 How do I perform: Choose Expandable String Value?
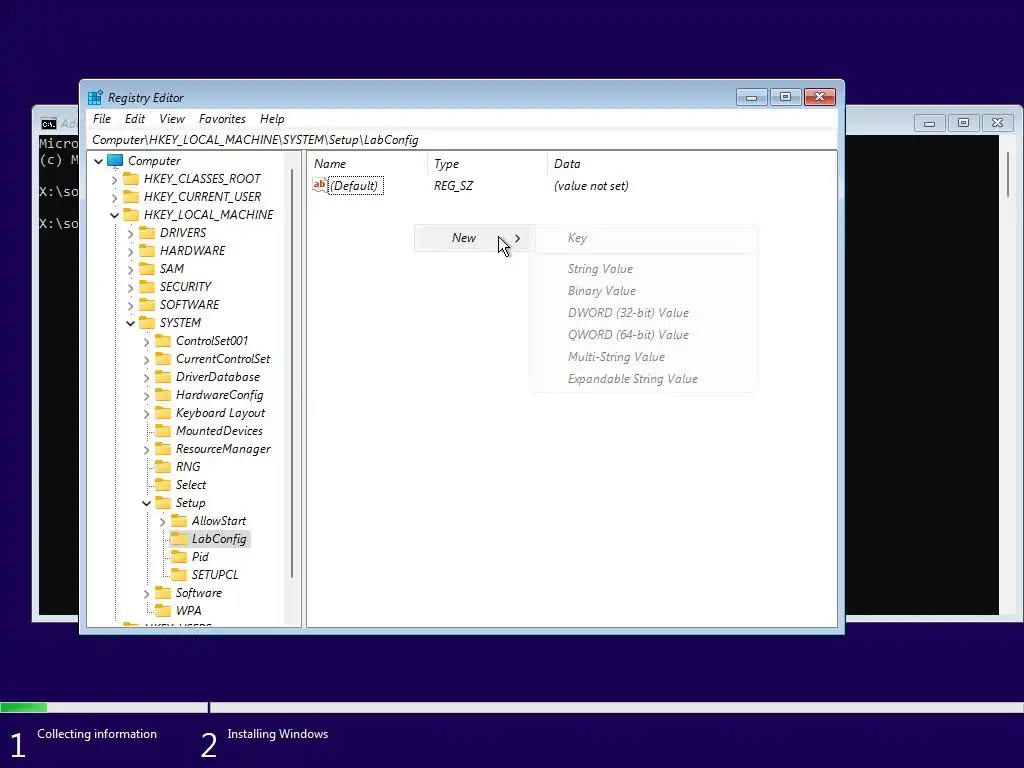click(x=643, y=379)
